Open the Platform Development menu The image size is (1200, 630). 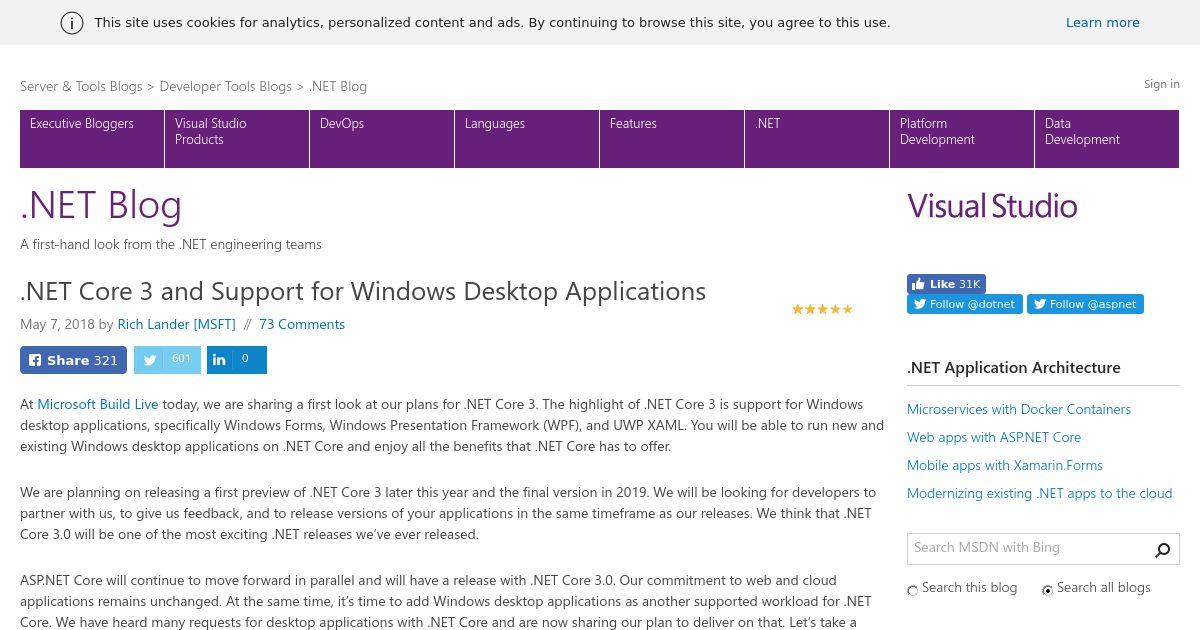coord(962,139)
